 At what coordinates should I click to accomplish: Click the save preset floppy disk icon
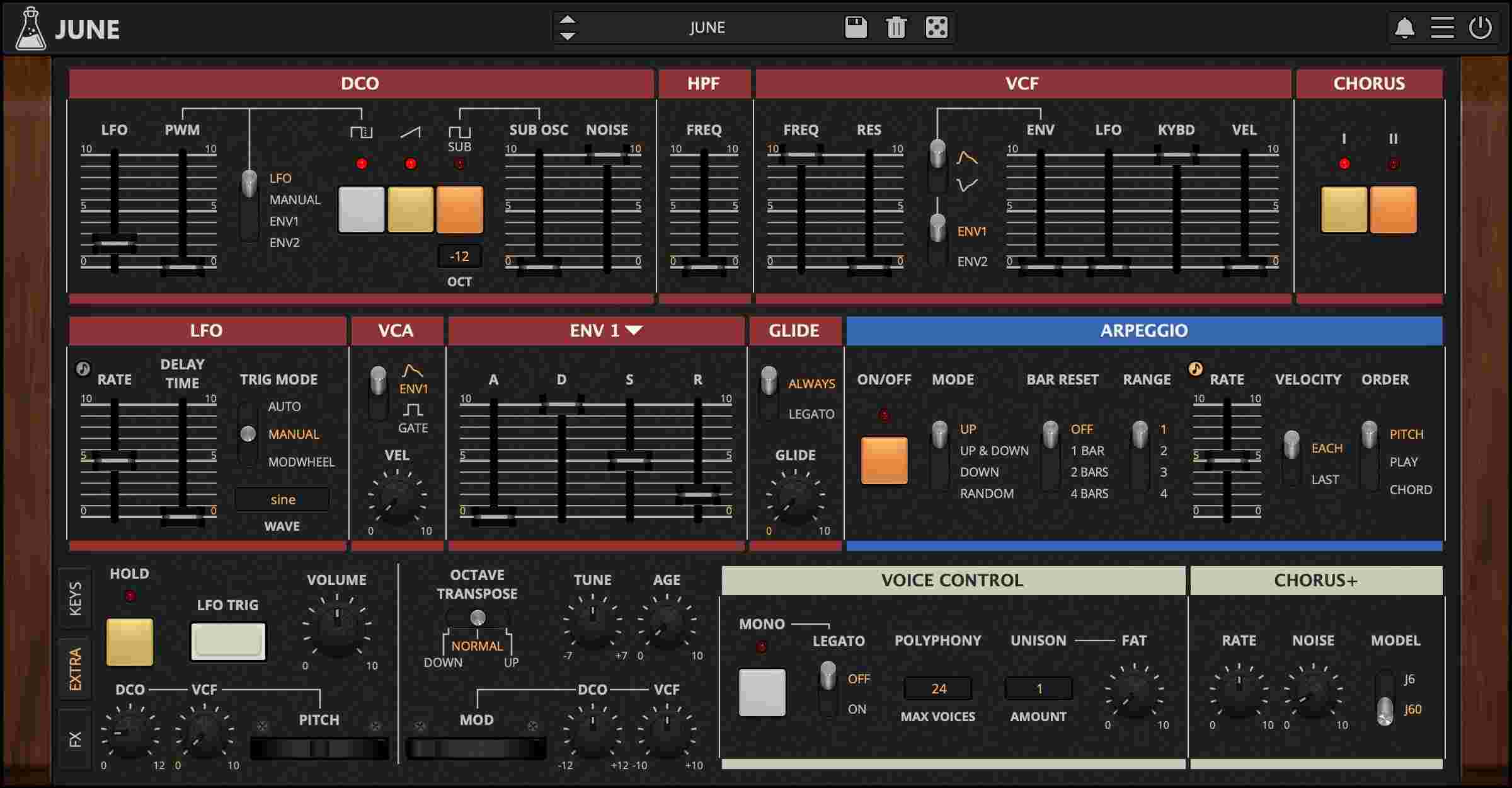click(856, 28)
